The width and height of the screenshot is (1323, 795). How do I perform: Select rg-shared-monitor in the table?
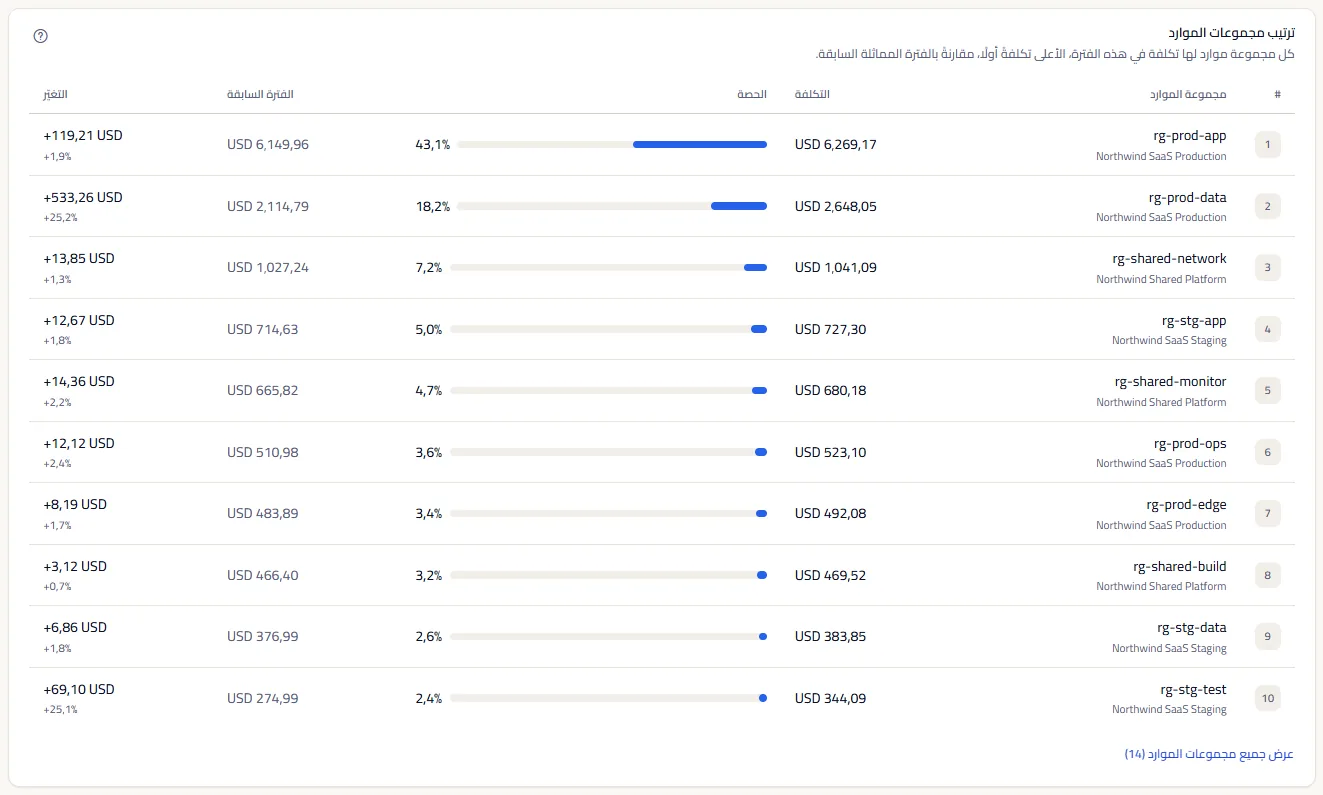click(1170, 381)
